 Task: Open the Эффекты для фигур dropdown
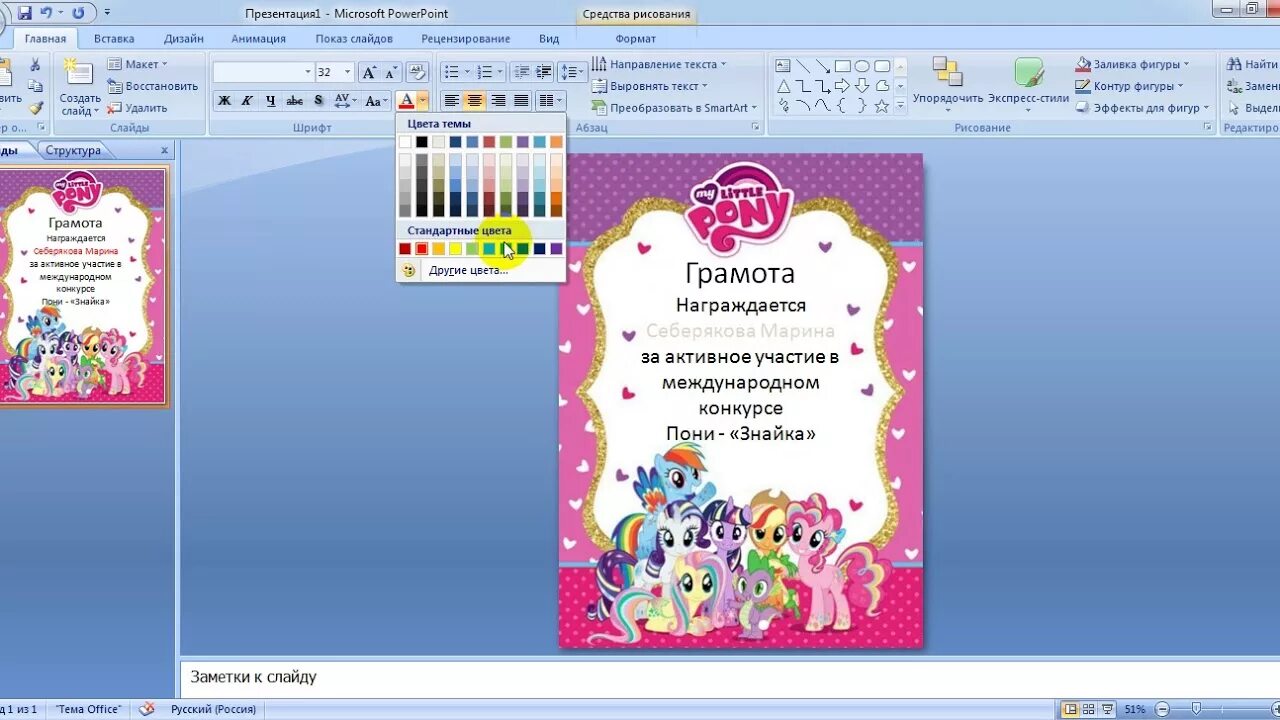[x=1143, y=108]
